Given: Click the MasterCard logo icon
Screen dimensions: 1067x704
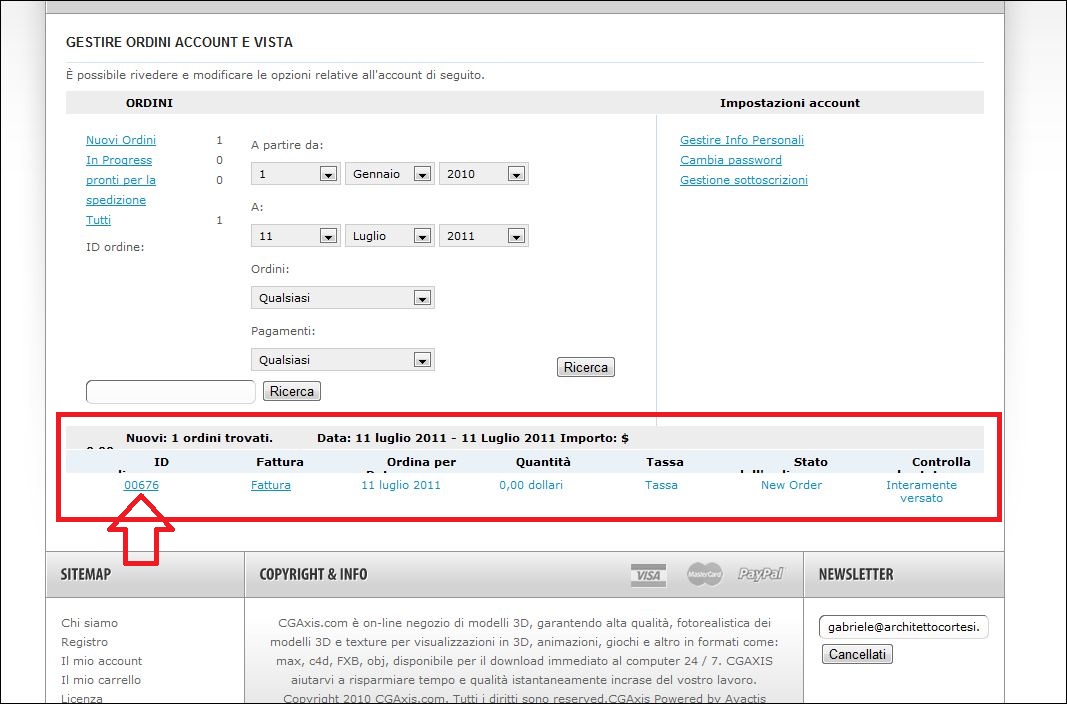Looking at the screenshot, I should tap(704, 574).
